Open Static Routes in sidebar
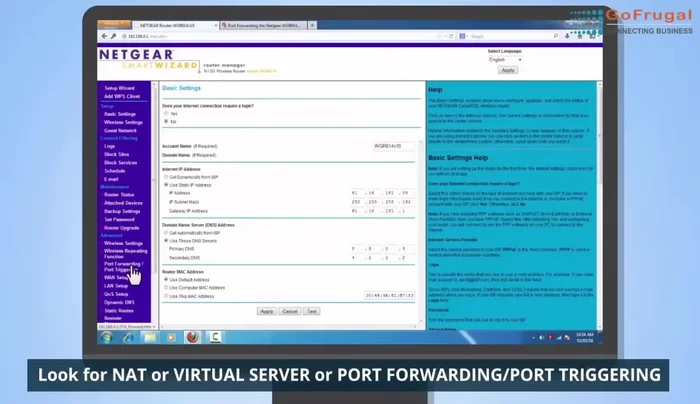700x404 pixels. 119,311
